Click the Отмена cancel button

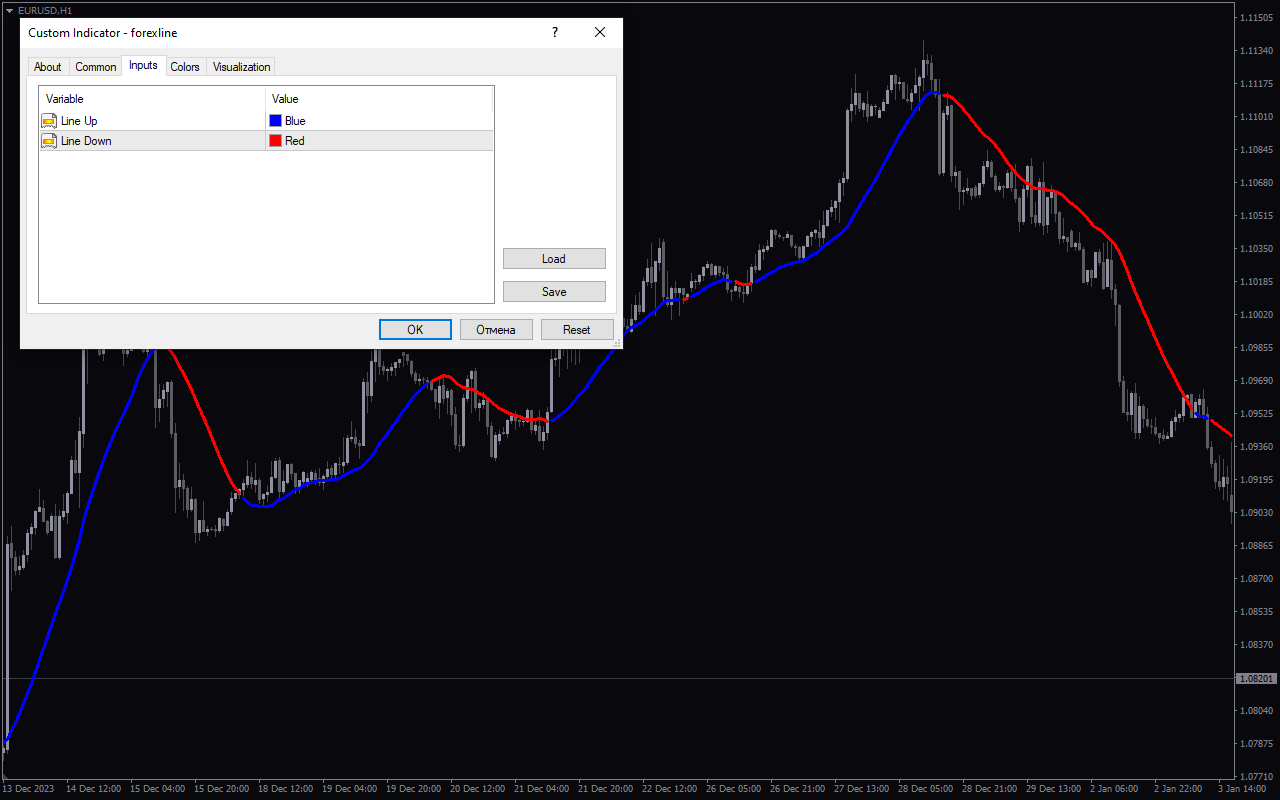click(496, 329)
